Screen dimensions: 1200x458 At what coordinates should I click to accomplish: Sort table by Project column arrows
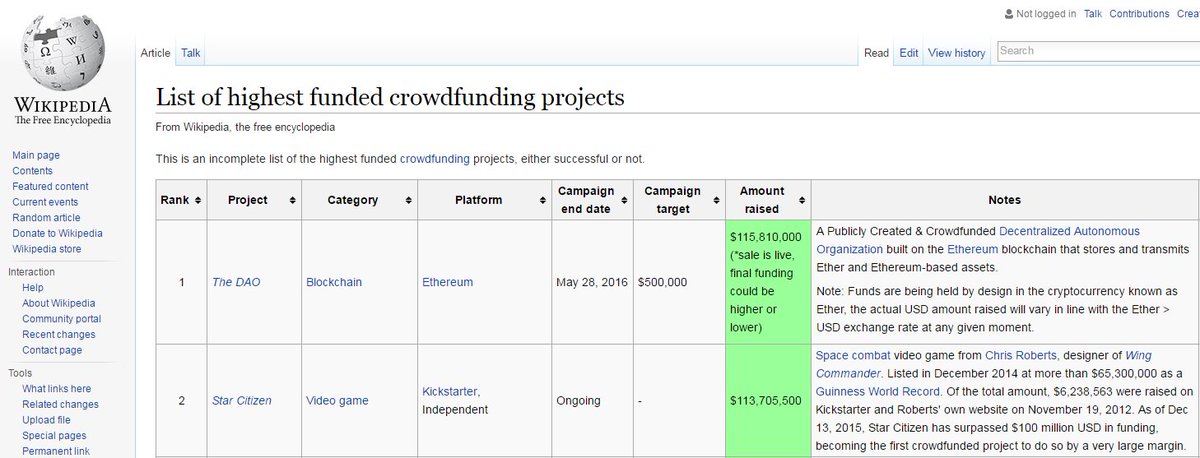coord(292,200)
